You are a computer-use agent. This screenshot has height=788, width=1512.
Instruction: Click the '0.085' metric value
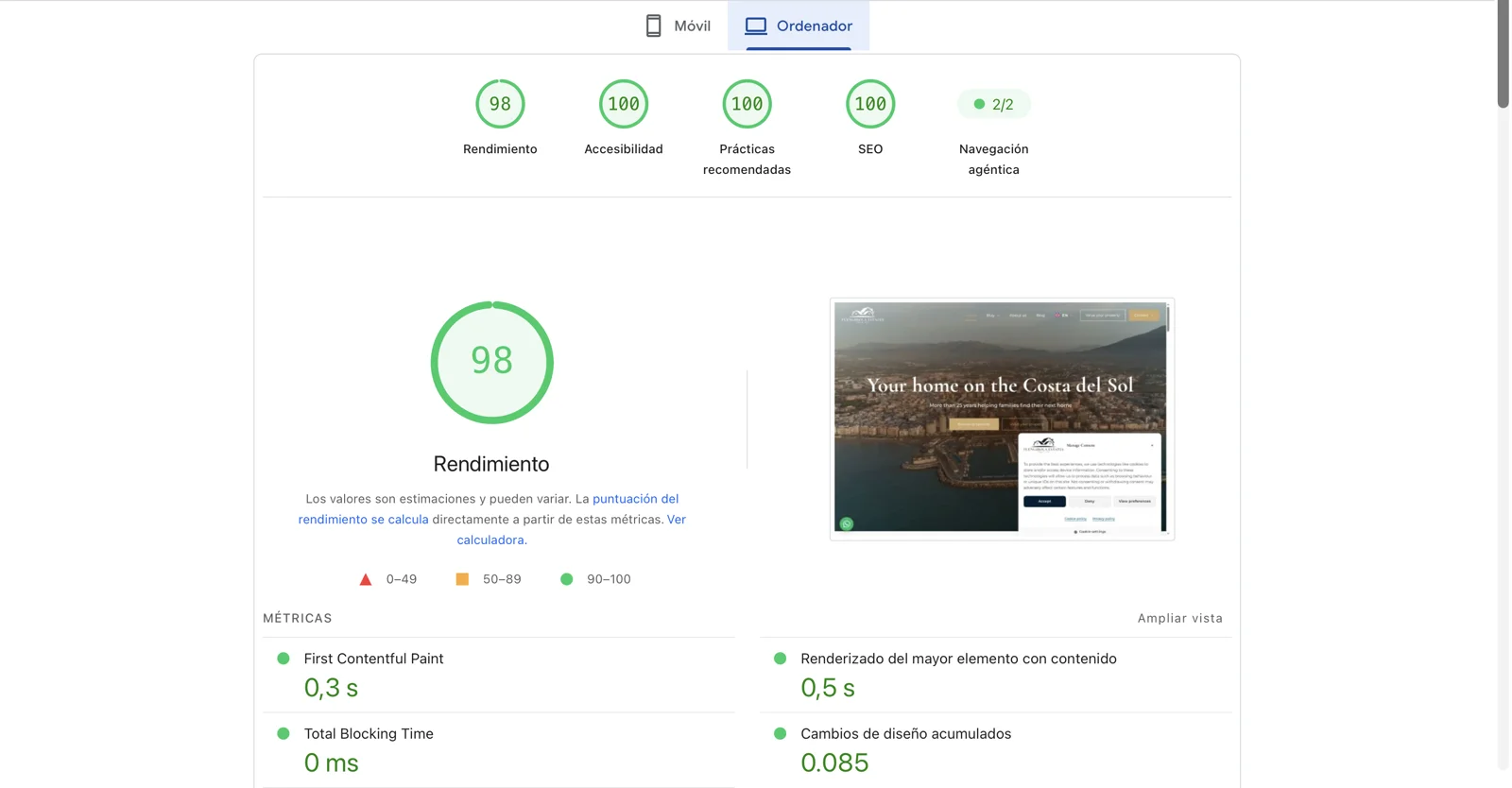click(834, 762)
